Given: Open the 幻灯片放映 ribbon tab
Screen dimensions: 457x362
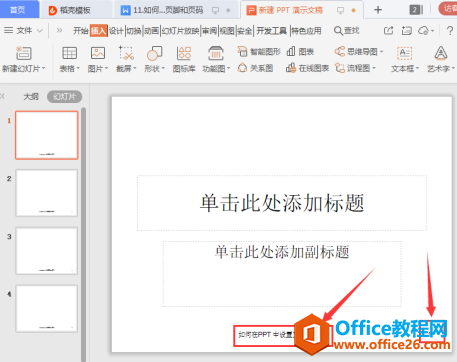Looking at the screenshot, I should pos(181,31).
